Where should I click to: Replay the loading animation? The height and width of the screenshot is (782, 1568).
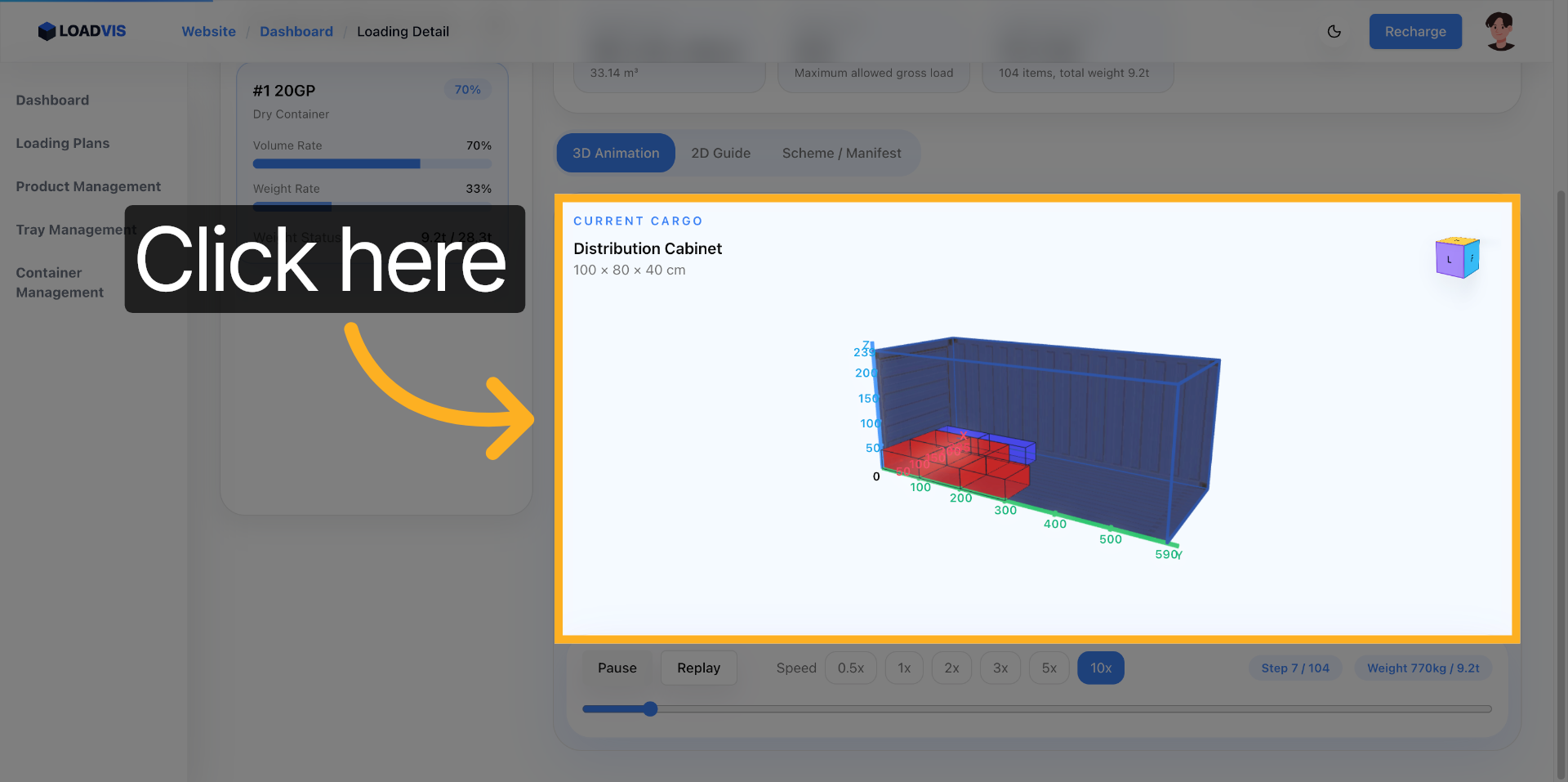698,668
